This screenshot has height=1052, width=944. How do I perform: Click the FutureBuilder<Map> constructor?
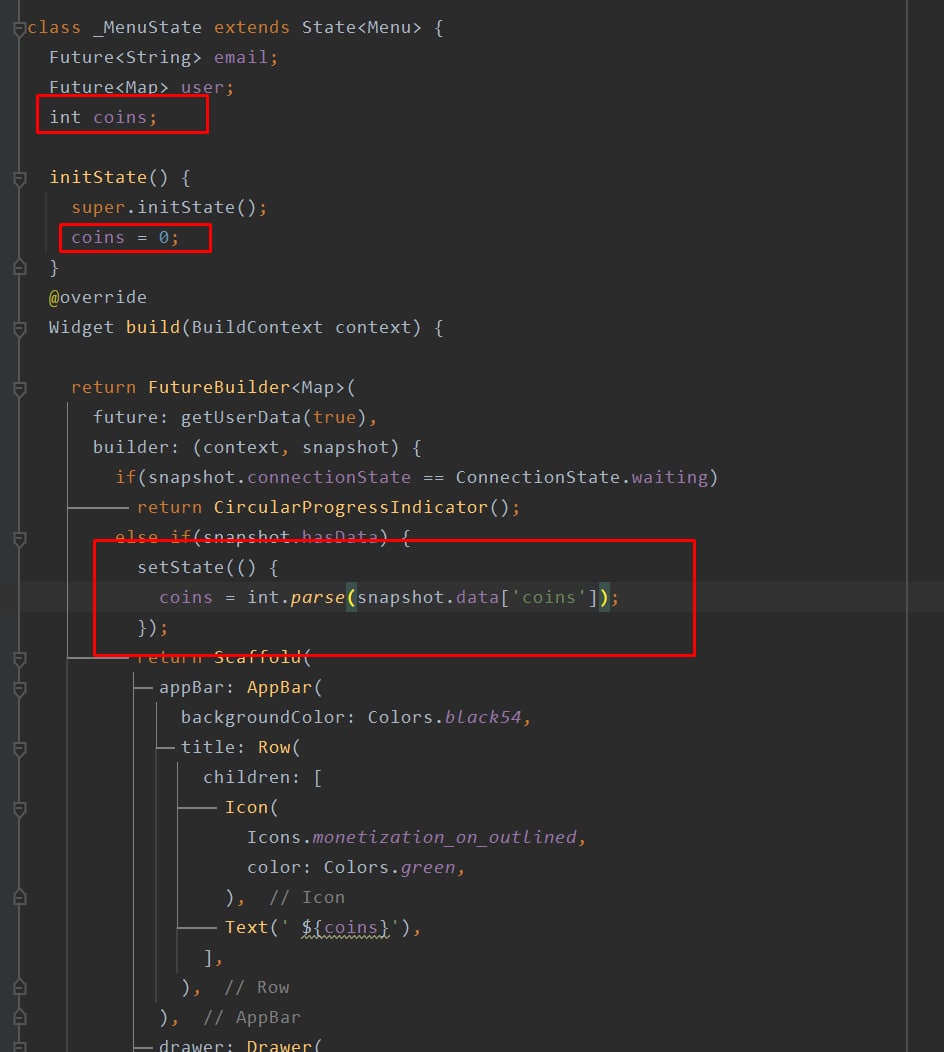[x=246, y=387]
